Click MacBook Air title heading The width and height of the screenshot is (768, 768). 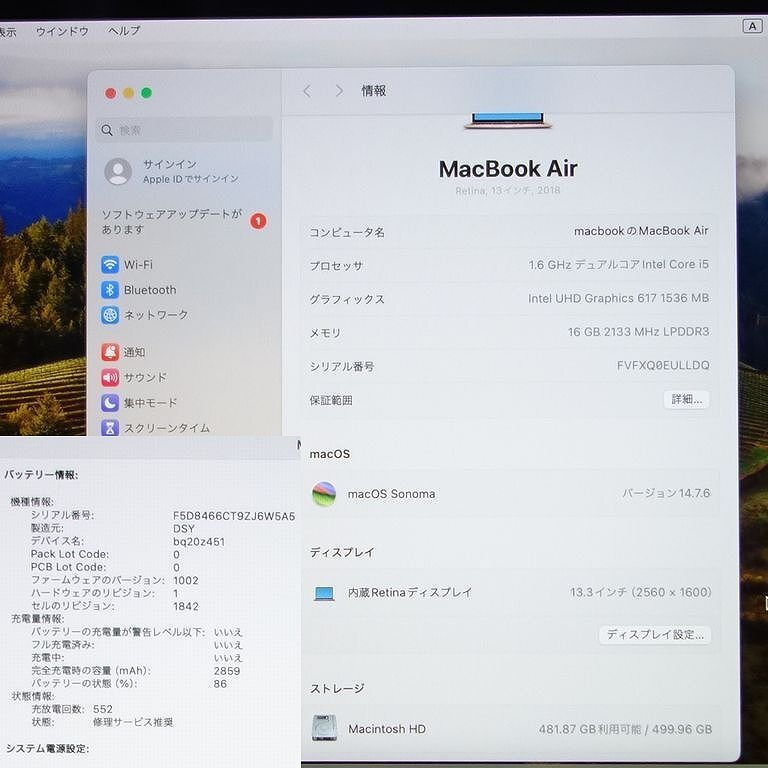pyautogui.click(x=508, y=169)
